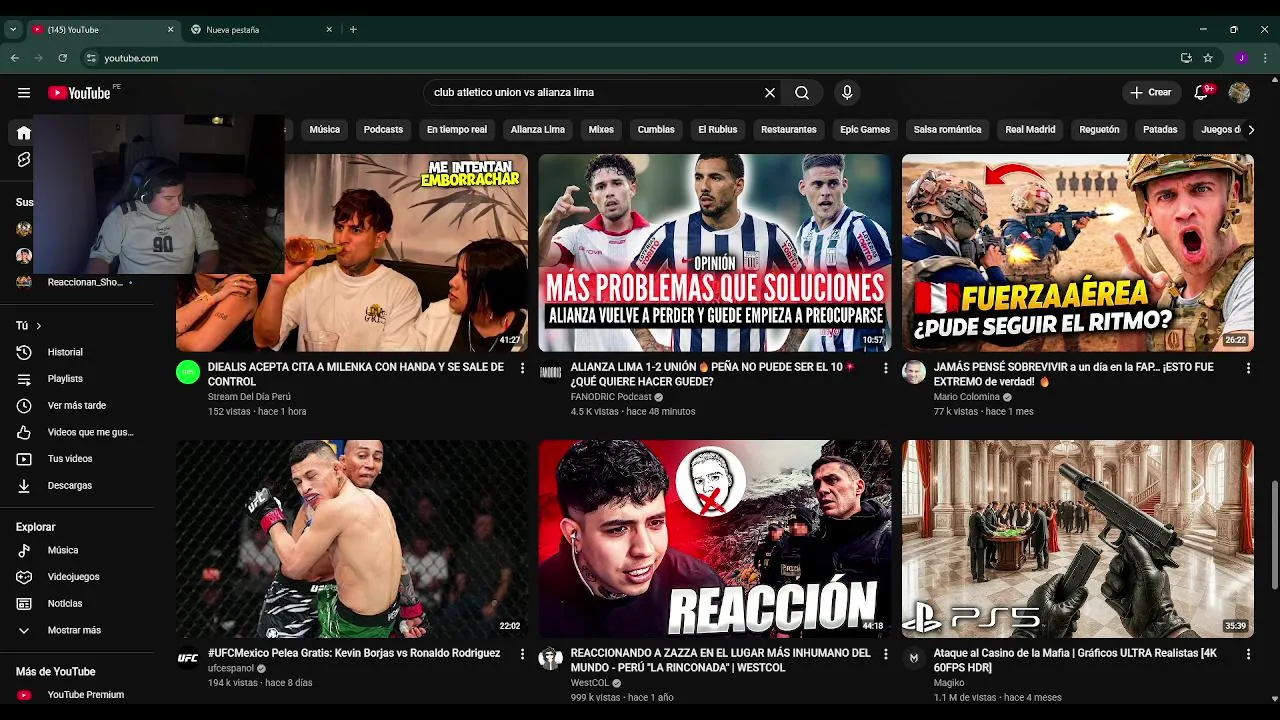Open a new browser tab with plus
The height and width of the screenshot is (720, 1280).
pos(353,30)
